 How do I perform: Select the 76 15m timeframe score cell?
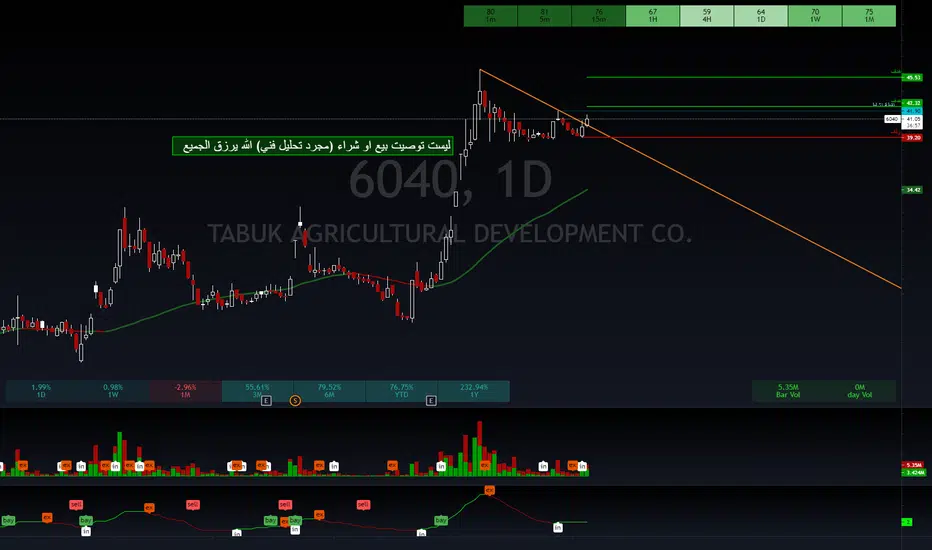pyautogui.click(x=599, y=16)
